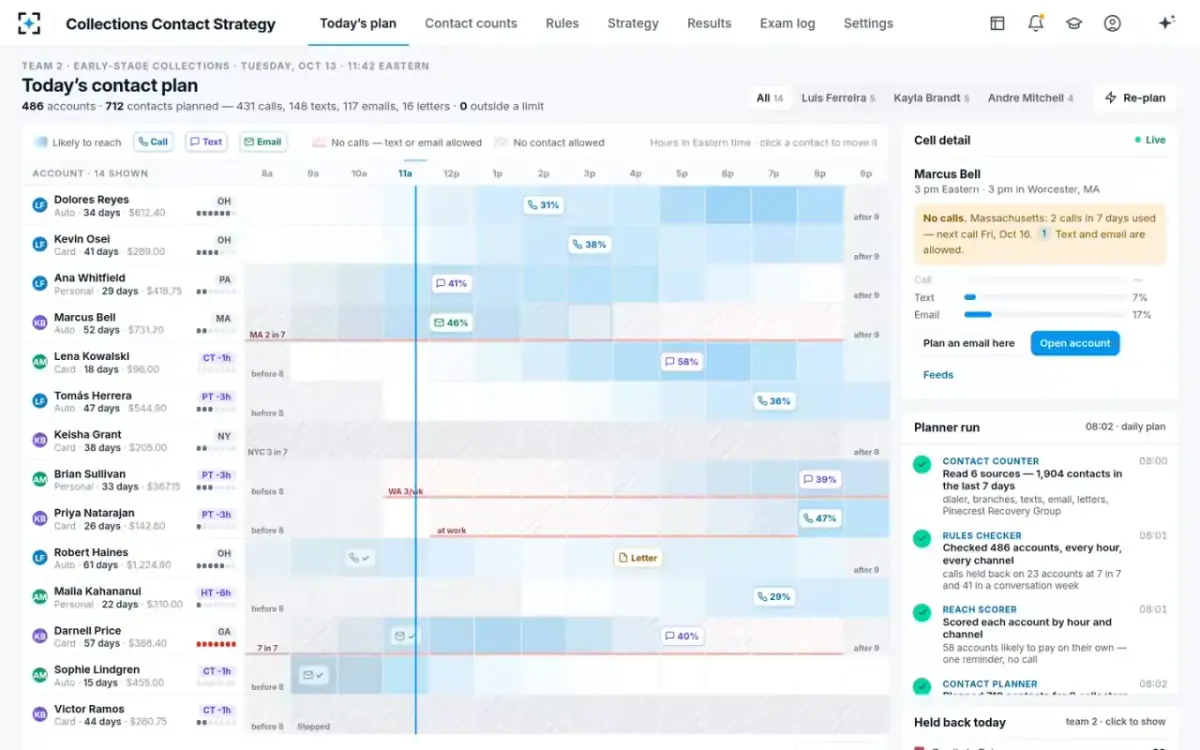Click the 29% call chip for Malia Kahananui
Viewport: 1200px width, 750px height.
click(x=774, y=597)
